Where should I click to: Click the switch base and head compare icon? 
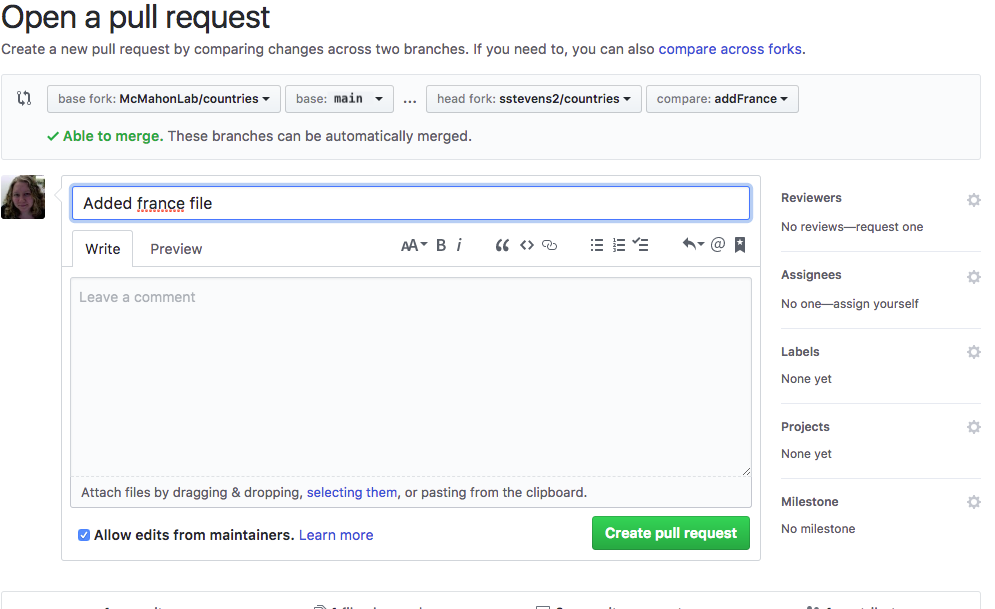click(24, 98)
